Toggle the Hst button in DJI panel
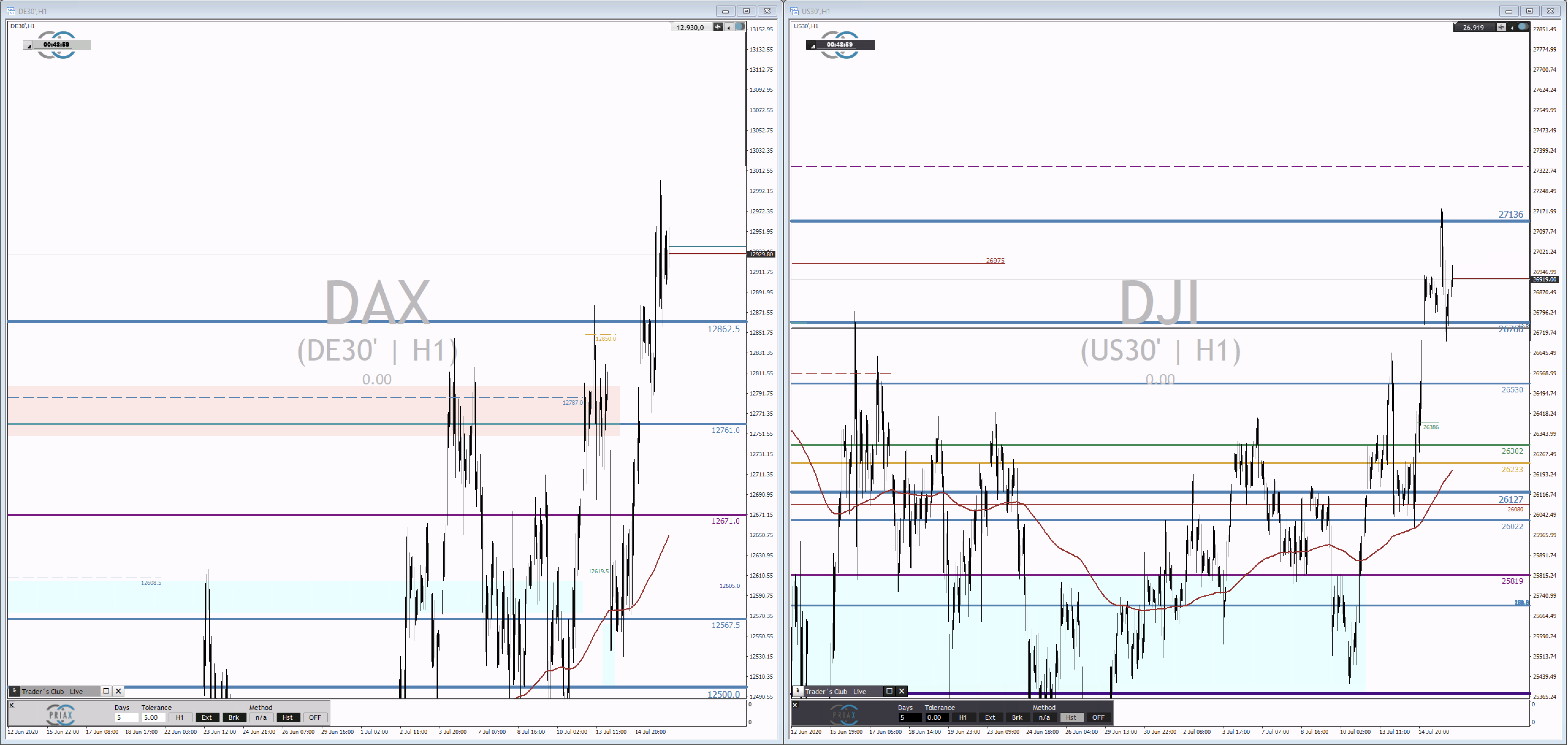Viewport: 1568px width, 745px height. tap(1071, 718)
